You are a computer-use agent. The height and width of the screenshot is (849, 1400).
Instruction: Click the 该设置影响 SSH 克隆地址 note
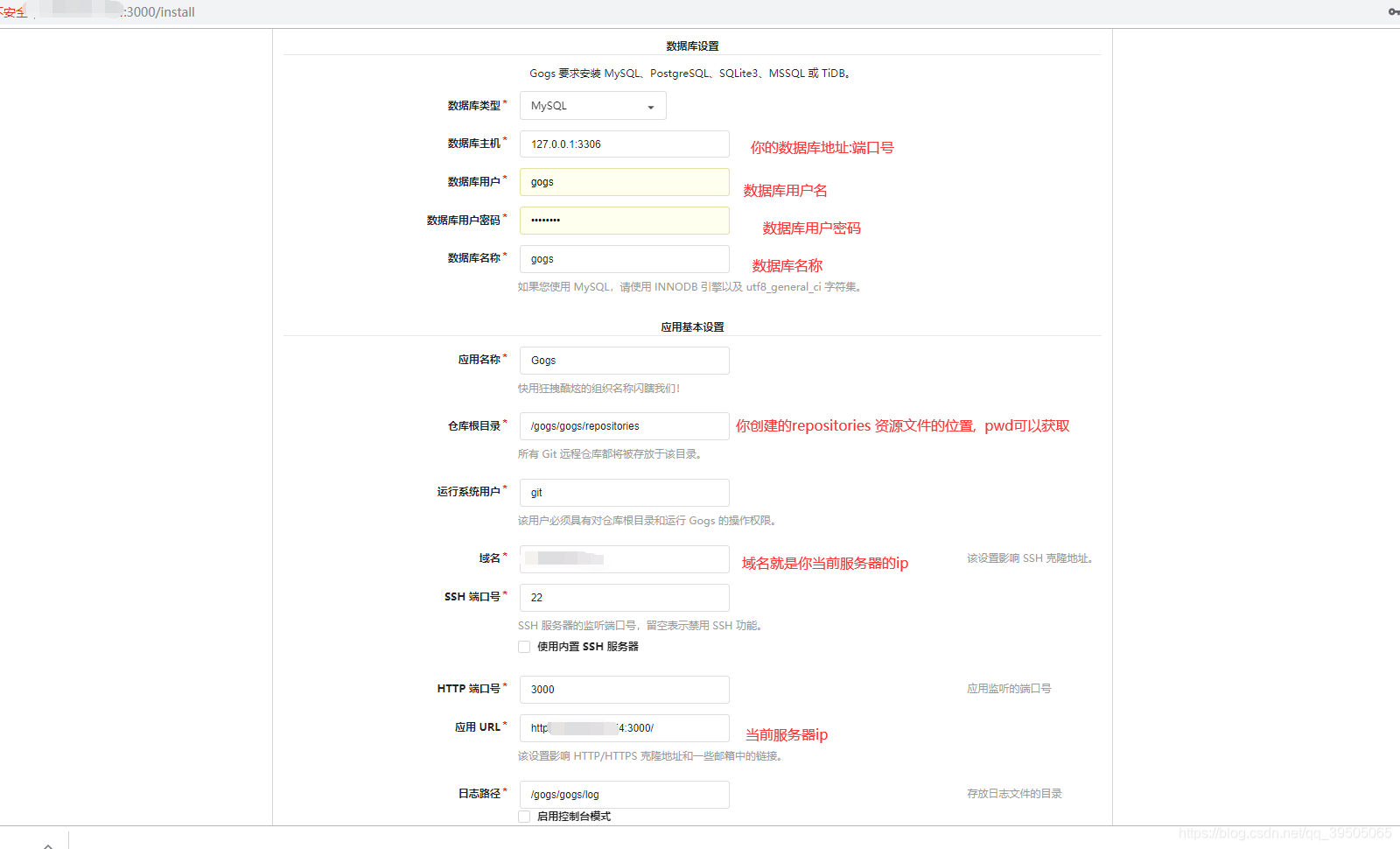coord(1031,558)
